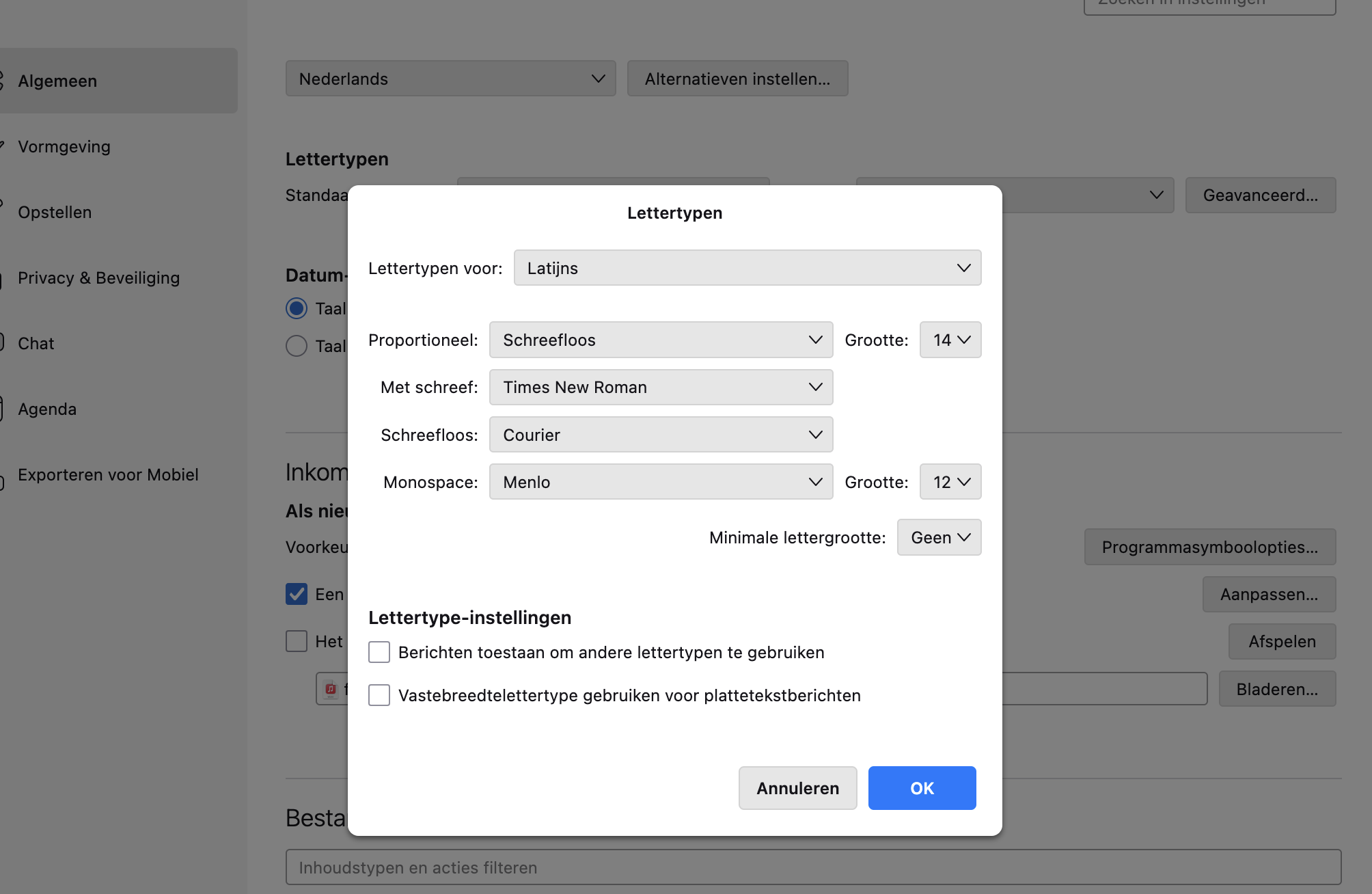Open the Agenda settings section
The image size is (1372, 894).
(47, 409)
